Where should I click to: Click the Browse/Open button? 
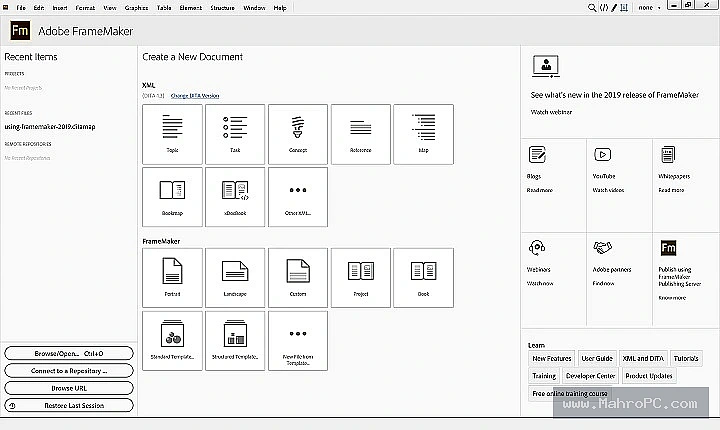click(69, 353)
